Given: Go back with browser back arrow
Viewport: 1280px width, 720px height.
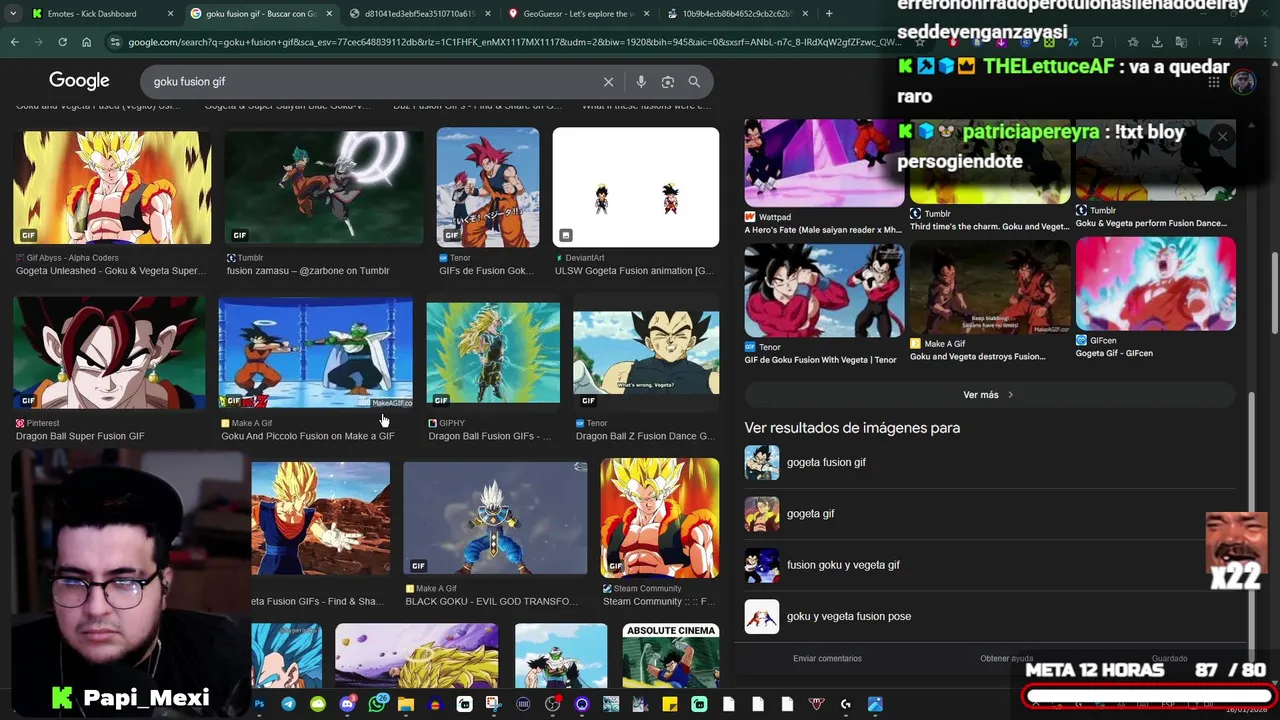Looking at the screenshot, I should coord(14,42).
